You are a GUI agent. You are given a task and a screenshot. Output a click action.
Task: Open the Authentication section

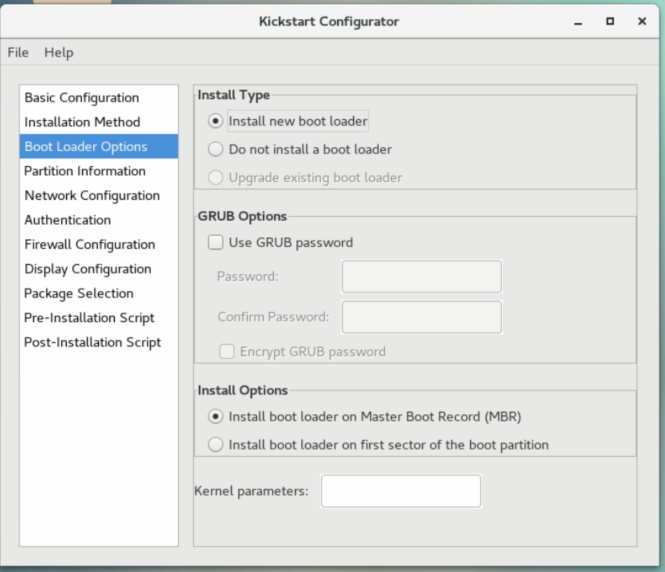[x=98, y=220]
